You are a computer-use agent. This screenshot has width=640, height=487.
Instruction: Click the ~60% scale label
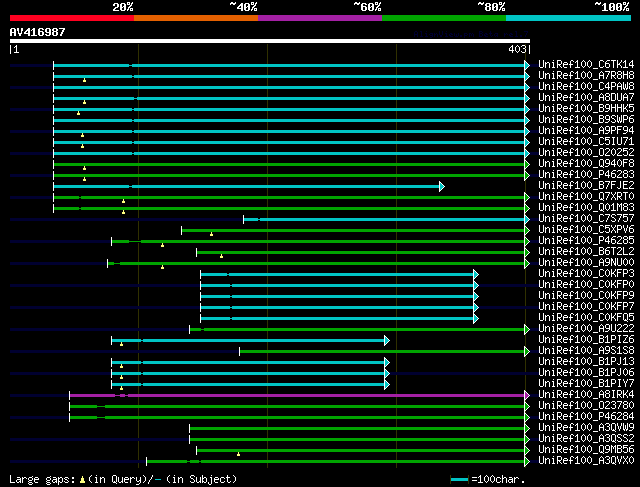tap(367, 7)
